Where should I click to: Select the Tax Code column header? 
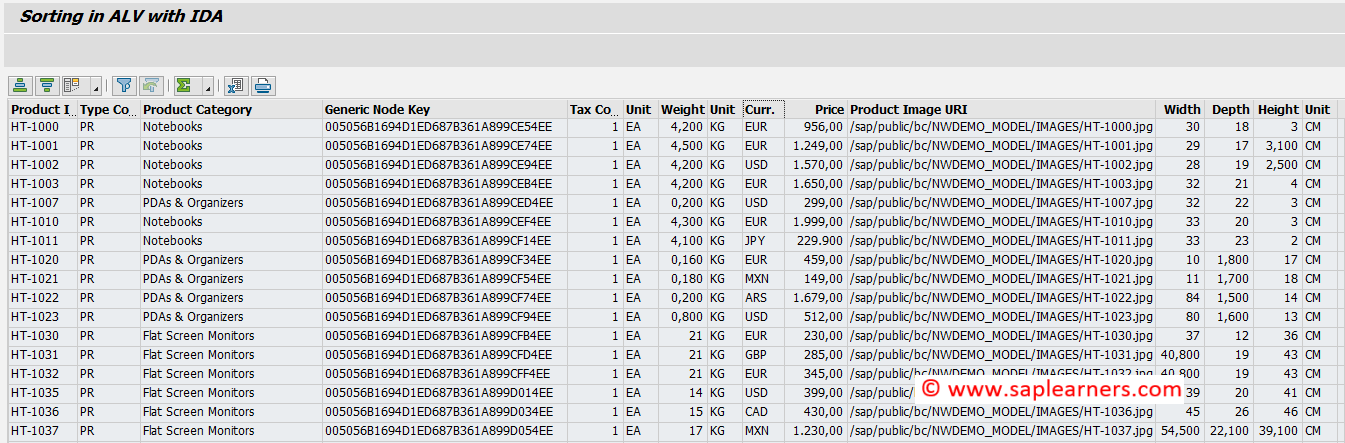tap(595, 109)
